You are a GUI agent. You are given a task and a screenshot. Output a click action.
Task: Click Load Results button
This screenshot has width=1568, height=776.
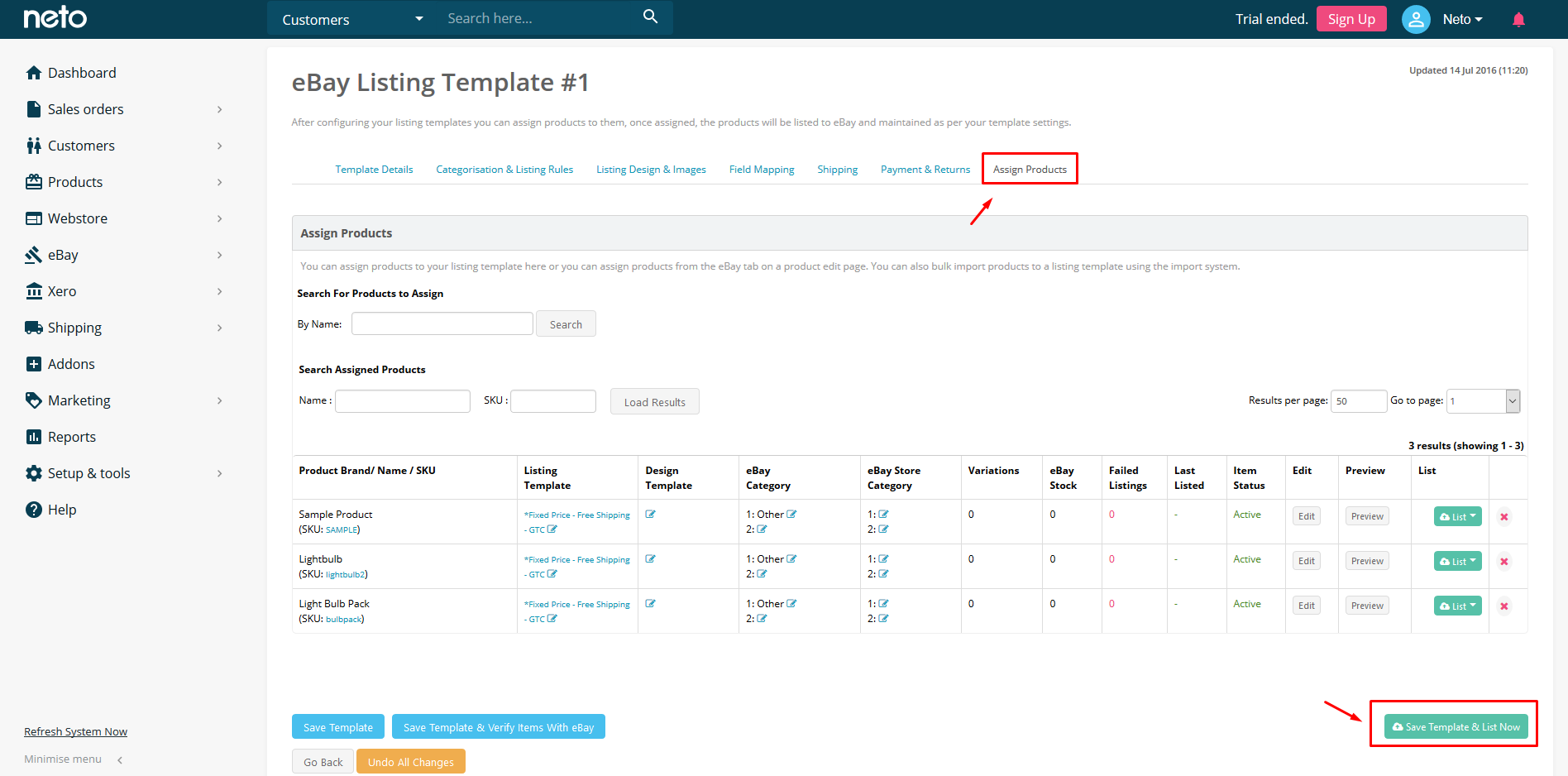click(654, 402)
